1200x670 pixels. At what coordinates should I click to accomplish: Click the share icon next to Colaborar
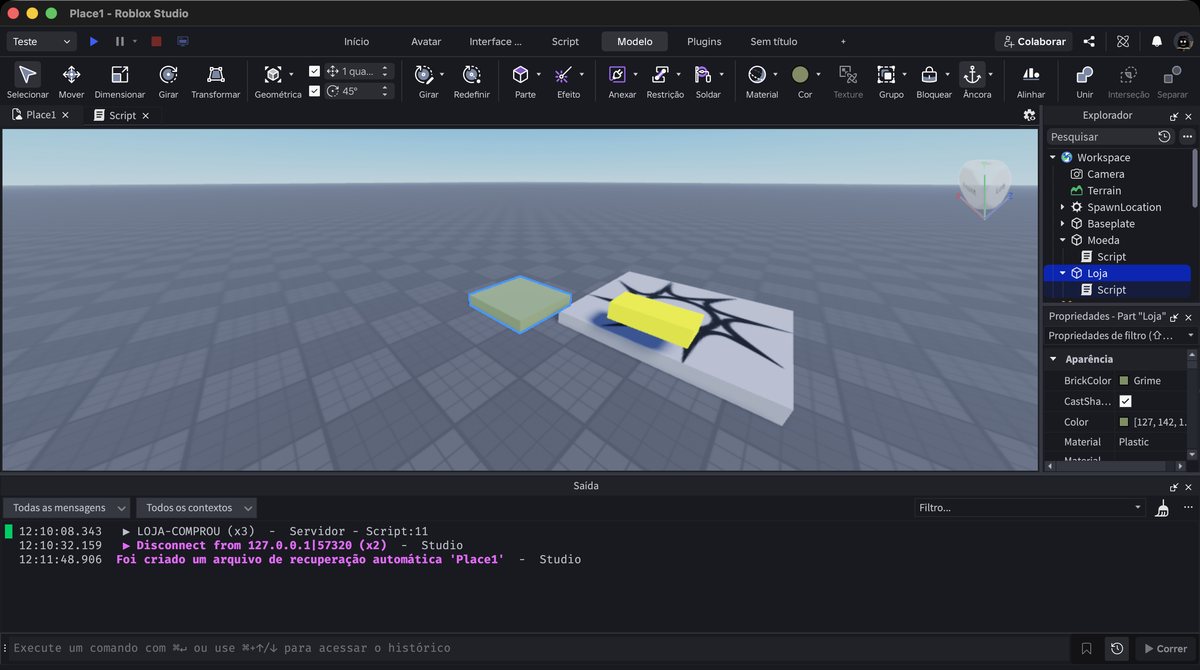click(x=1089, y=41)
